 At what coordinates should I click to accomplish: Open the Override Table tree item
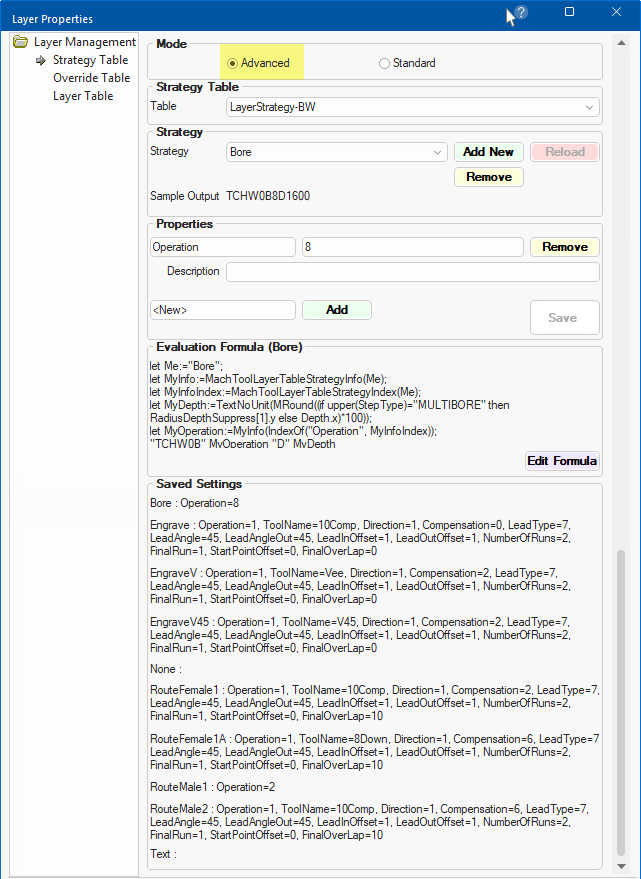[x=91, y=78]
